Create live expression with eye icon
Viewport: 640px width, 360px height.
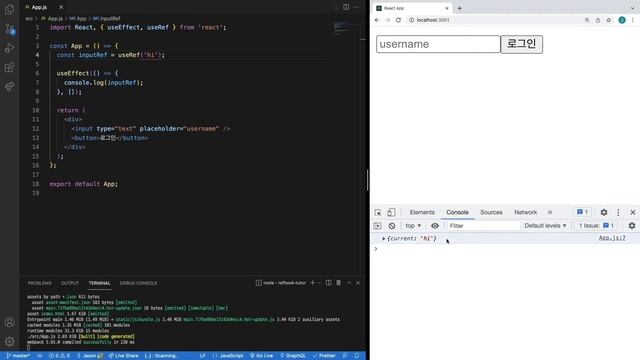435,226
